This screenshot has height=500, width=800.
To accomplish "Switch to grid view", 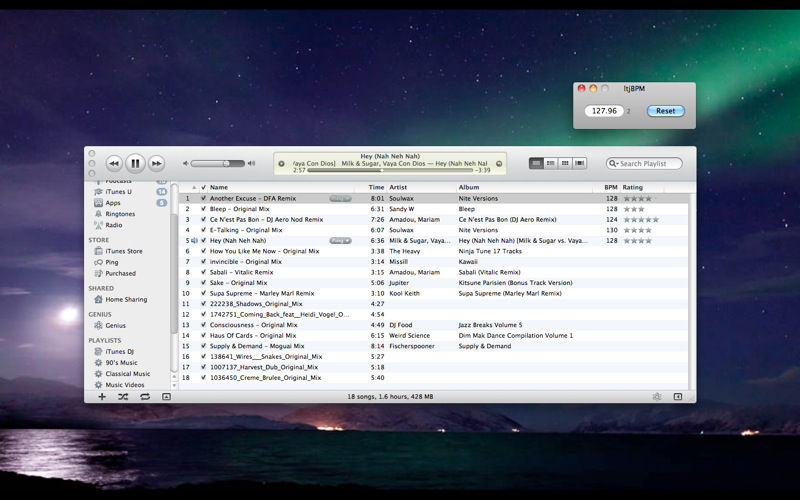I will click(565, 163).
